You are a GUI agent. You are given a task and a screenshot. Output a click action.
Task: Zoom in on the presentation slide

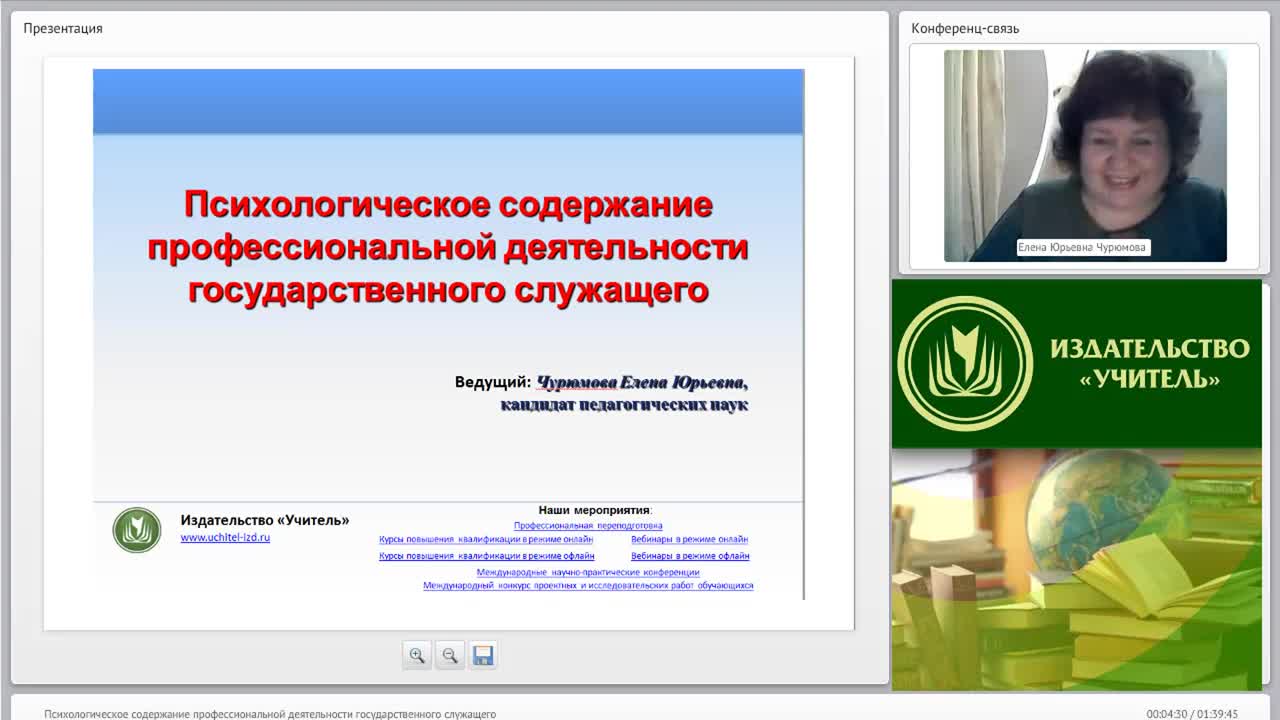tap(417, 655)
